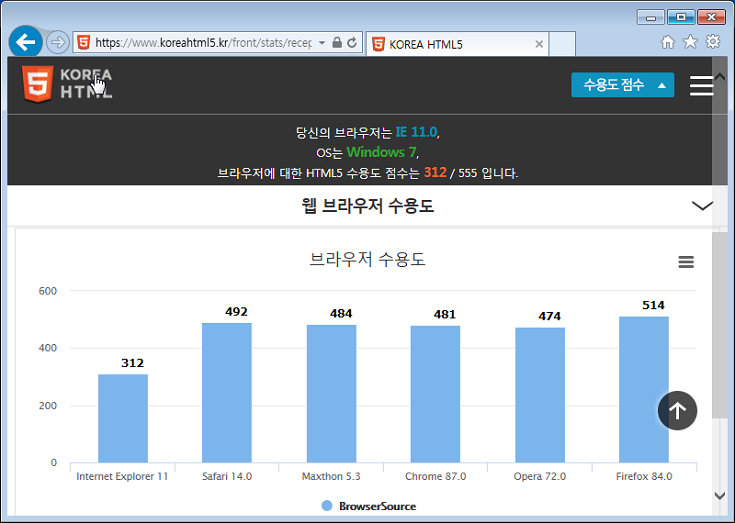This screenshot has width=735, height=523.
Task: Click the 474 data label
Action: tap(549, 316)
